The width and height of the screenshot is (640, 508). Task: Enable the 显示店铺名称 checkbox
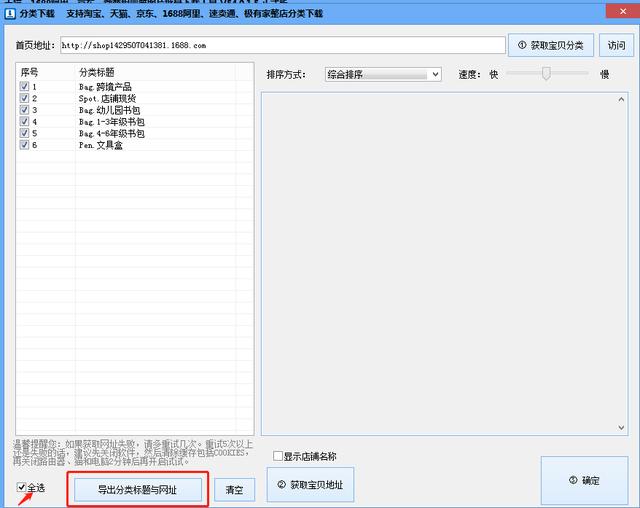278,456
